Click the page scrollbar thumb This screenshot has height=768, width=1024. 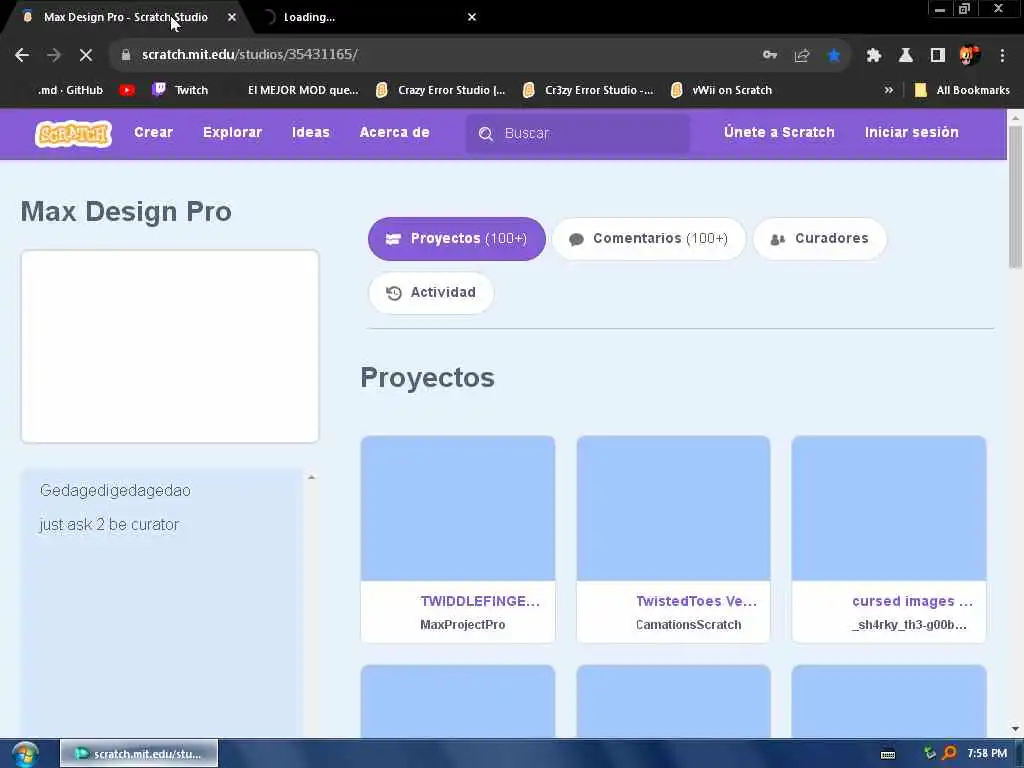[x=1015, y=197]
